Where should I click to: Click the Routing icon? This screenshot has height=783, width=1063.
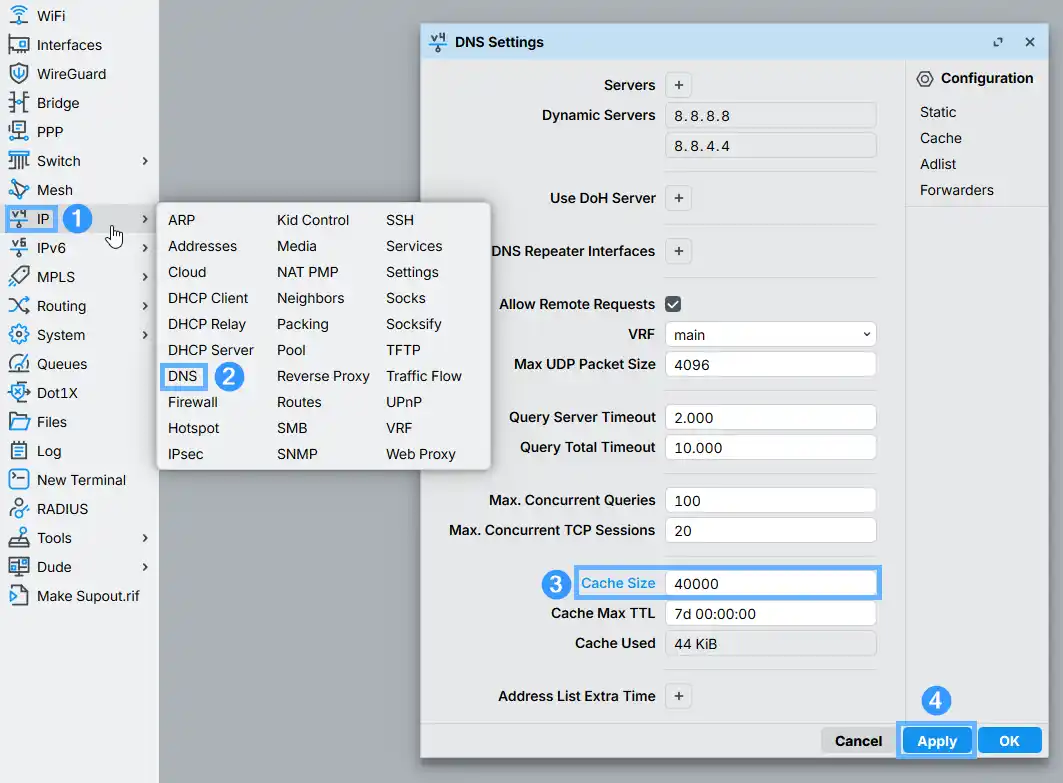18,306
